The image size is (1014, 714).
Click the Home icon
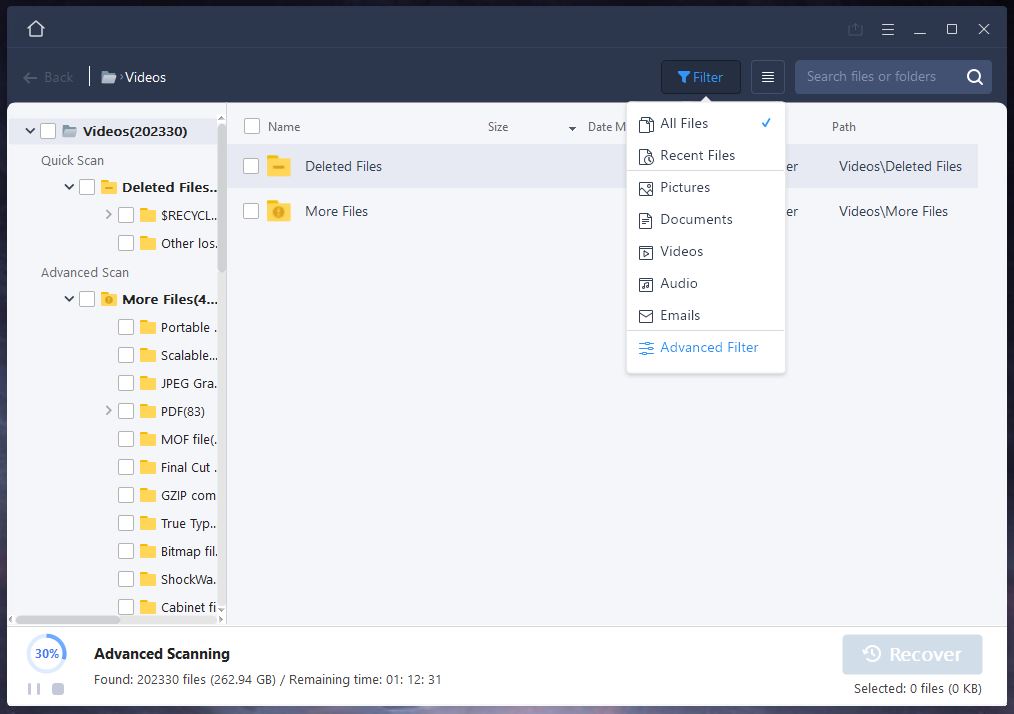pos(36,29)
